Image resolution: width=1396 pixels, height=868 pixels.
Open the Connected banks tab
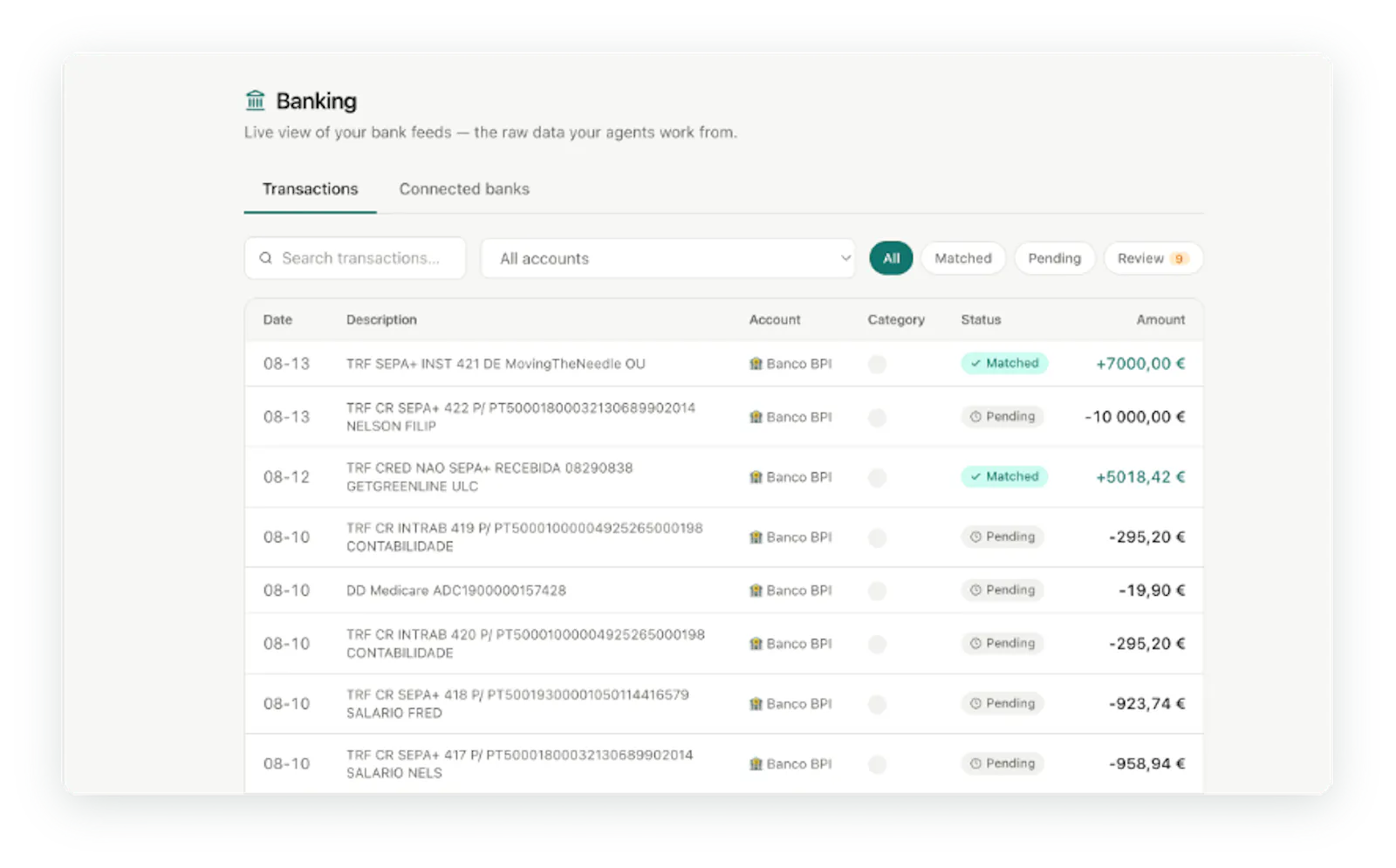coord(464,189)
